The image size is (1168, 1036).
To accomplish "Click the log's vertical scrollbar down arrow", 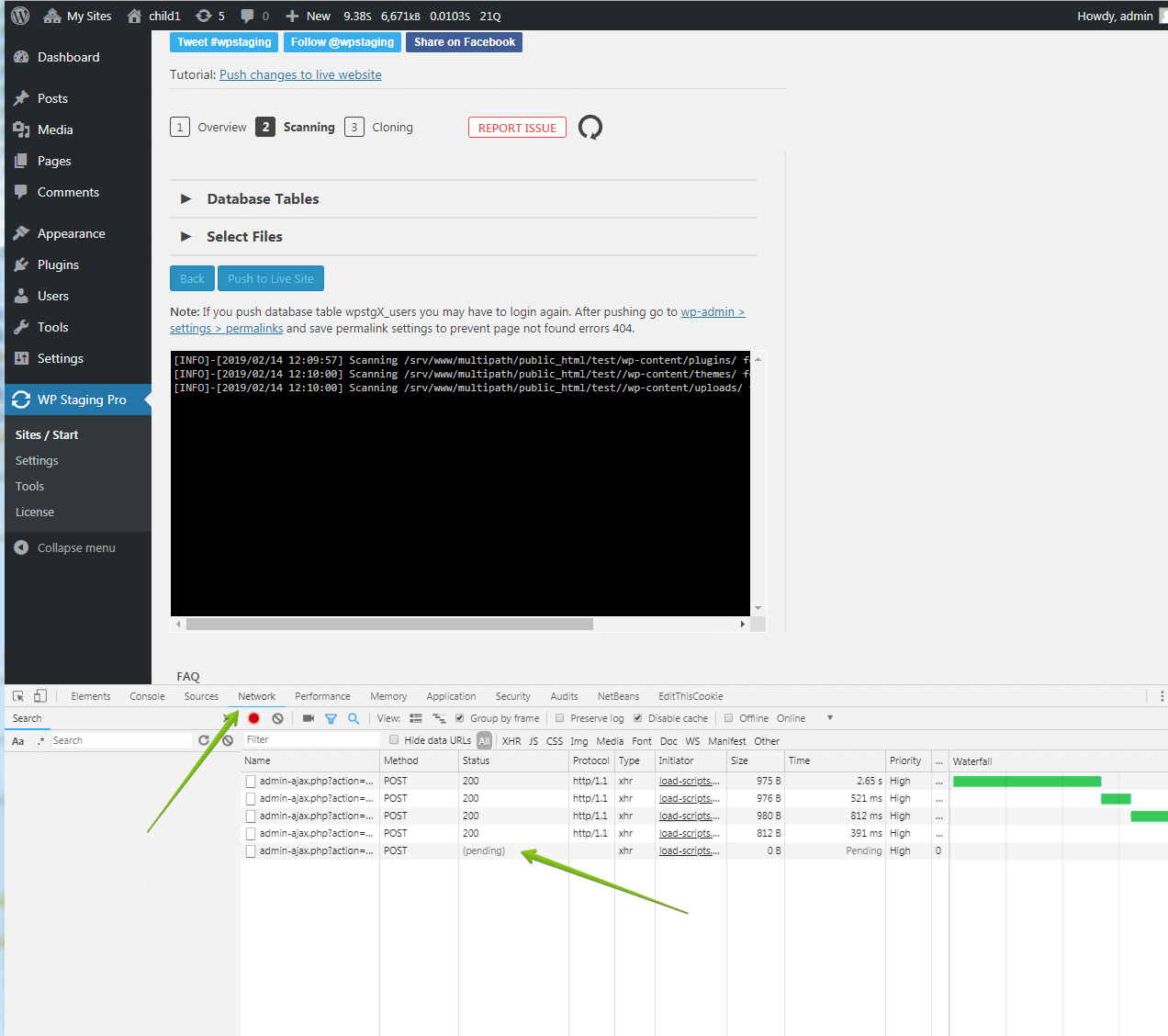I will point(758,608).
